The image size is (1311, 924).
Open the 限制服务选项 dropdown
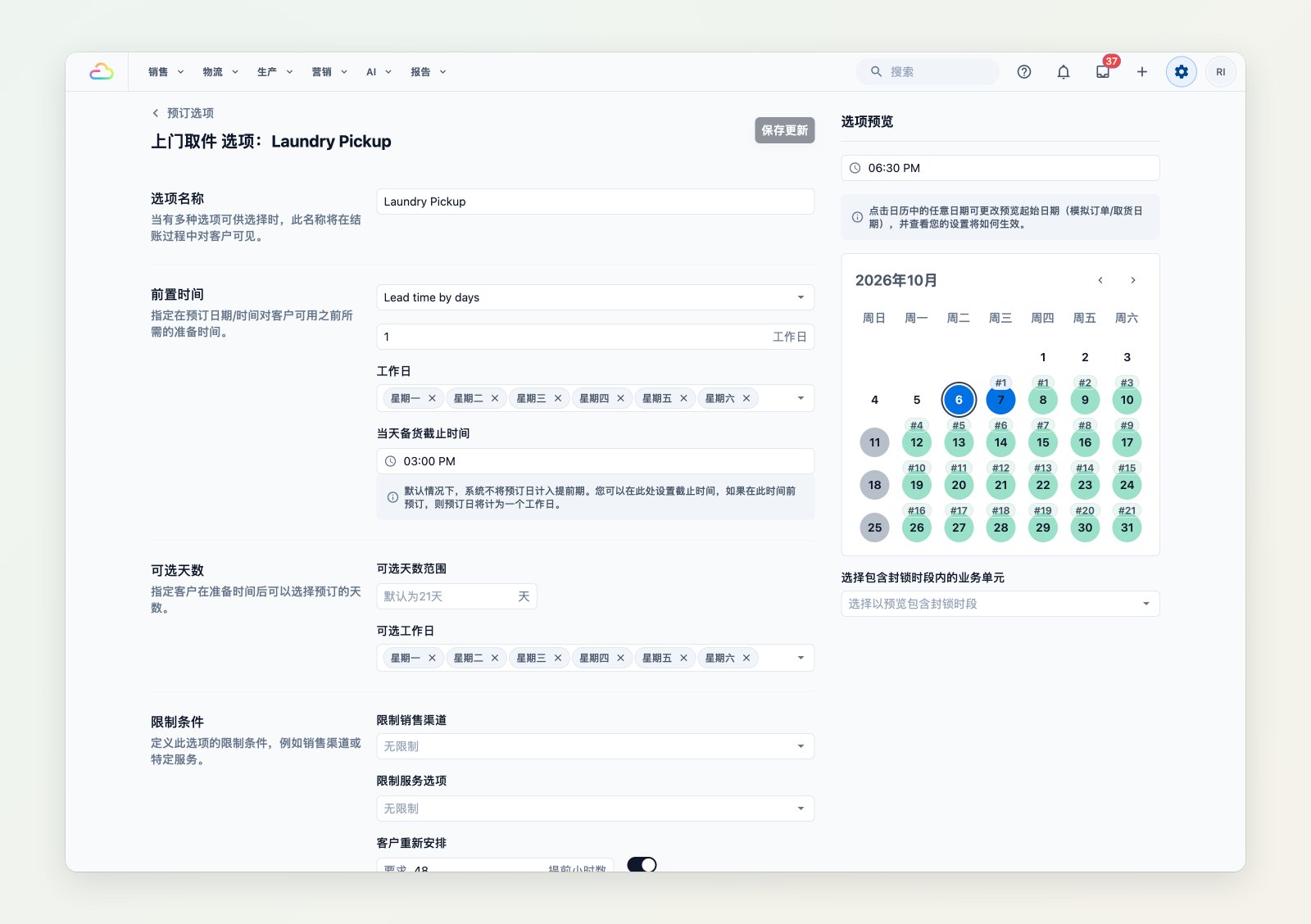(x=596, y=808)
